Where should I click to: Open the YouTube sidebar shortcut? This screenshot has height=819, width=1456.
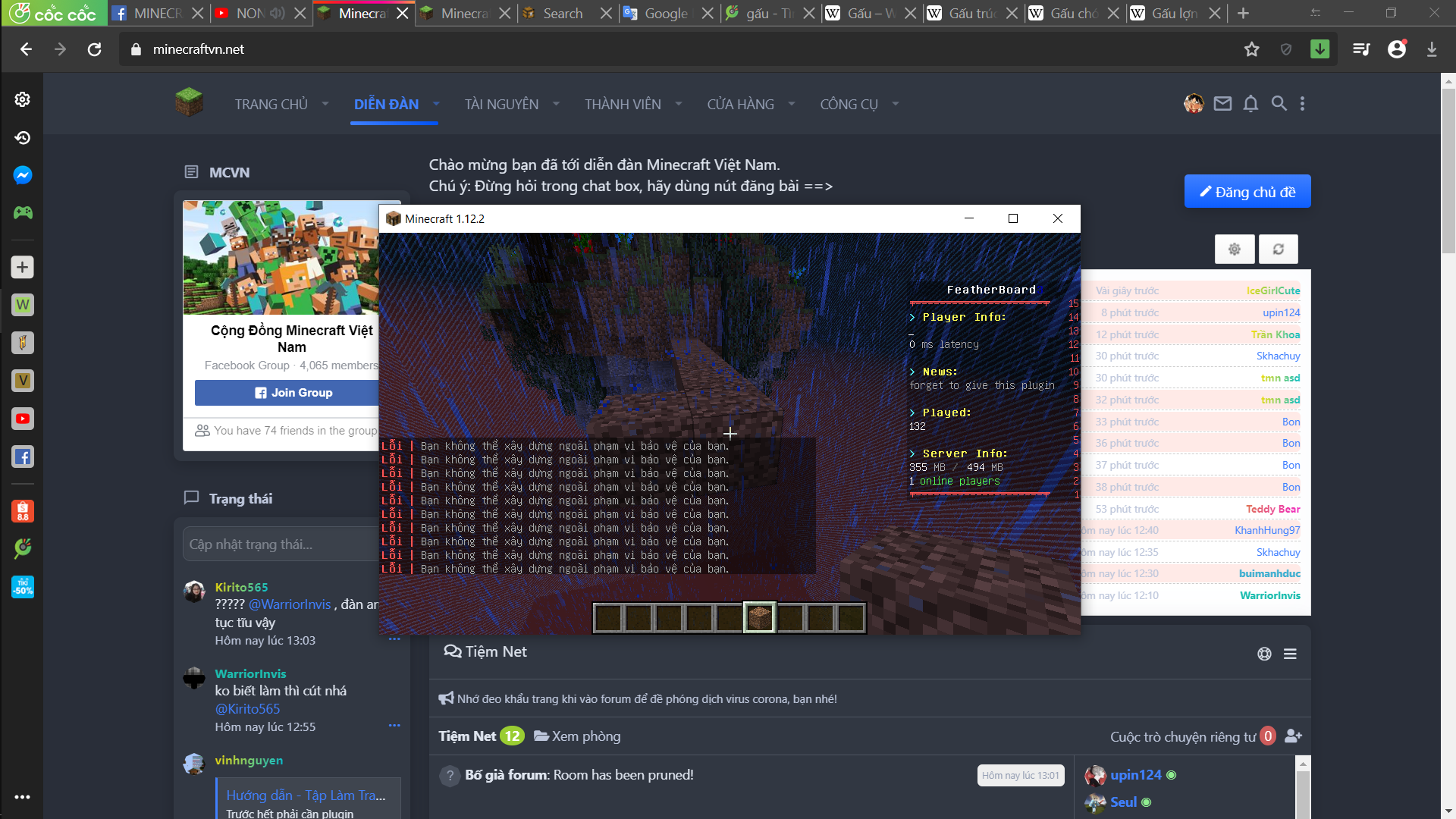[x=22, y=419]
